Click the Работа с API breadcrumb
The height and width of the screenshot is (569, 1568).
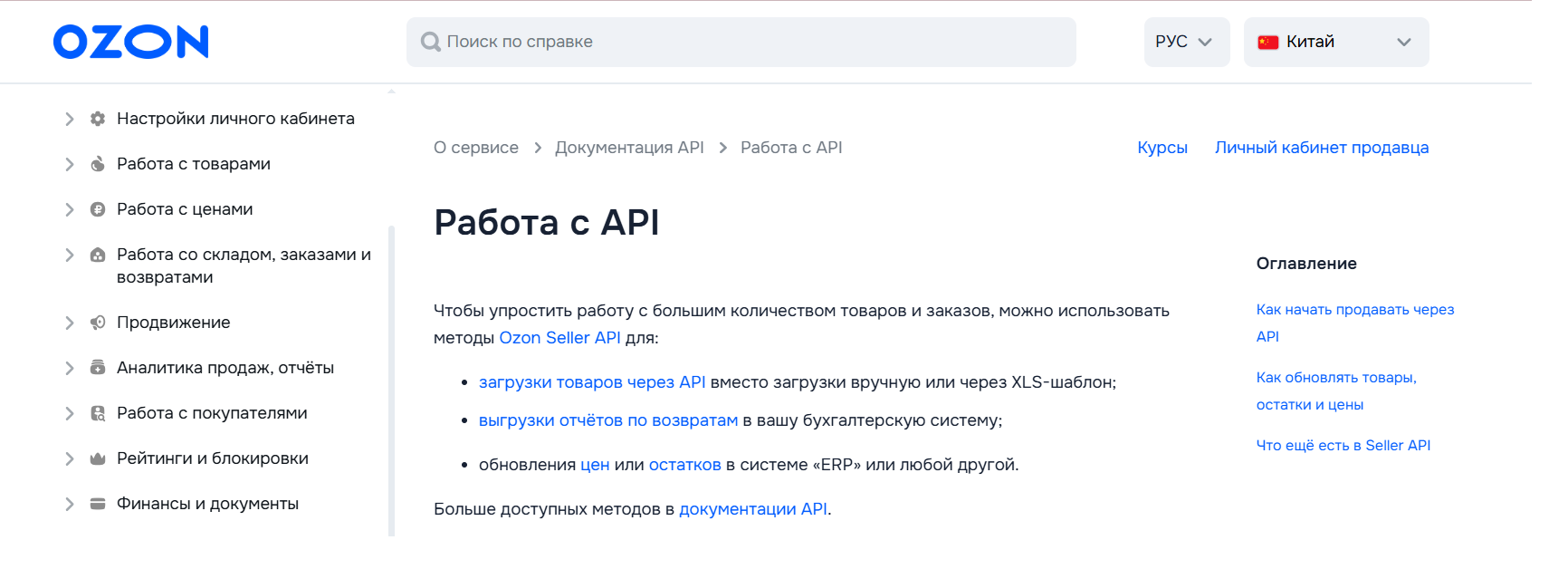coord(791,148)
